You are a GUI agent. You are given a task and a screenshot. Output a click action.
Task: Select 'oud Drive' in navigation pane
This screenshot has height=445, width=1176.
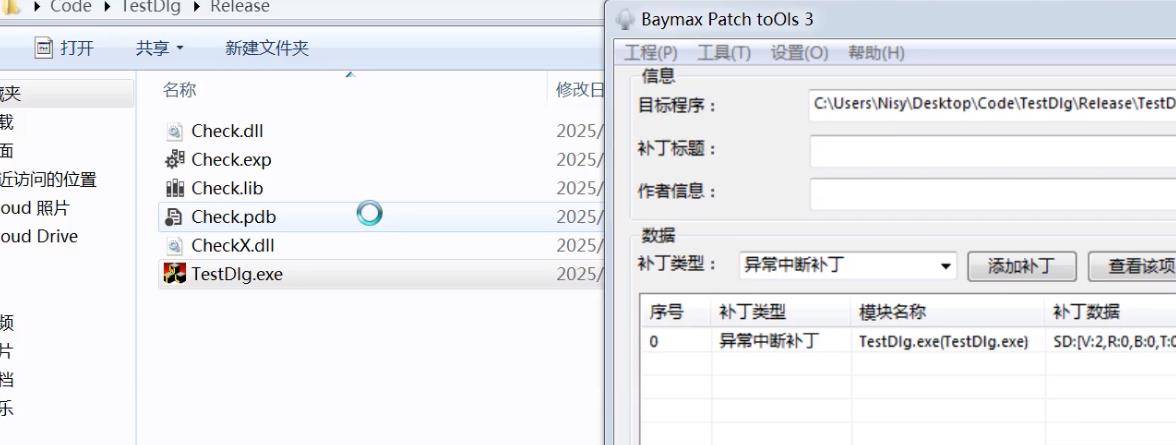point(39,236)
